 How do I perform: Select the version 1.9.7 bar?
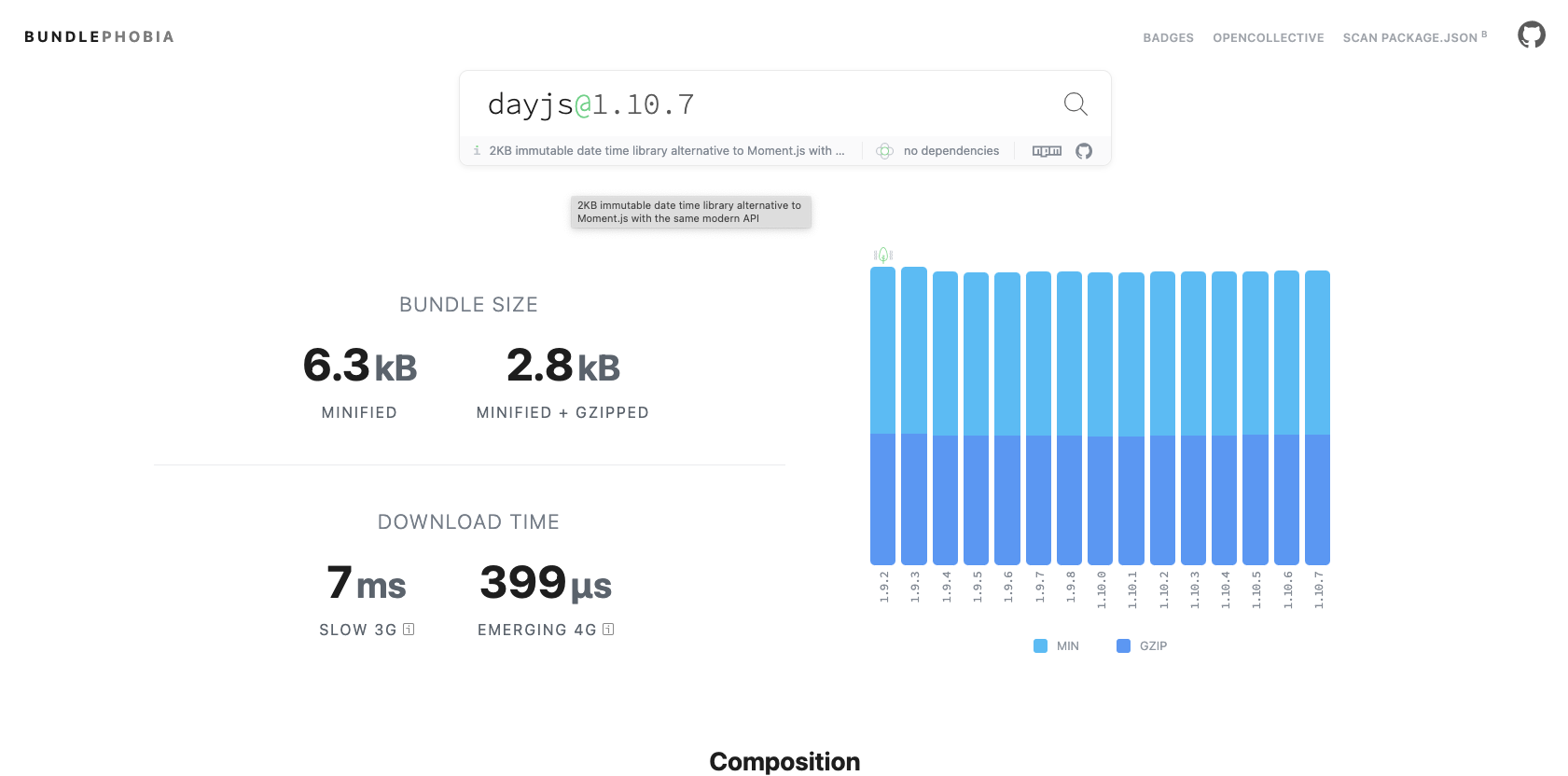1038,418
